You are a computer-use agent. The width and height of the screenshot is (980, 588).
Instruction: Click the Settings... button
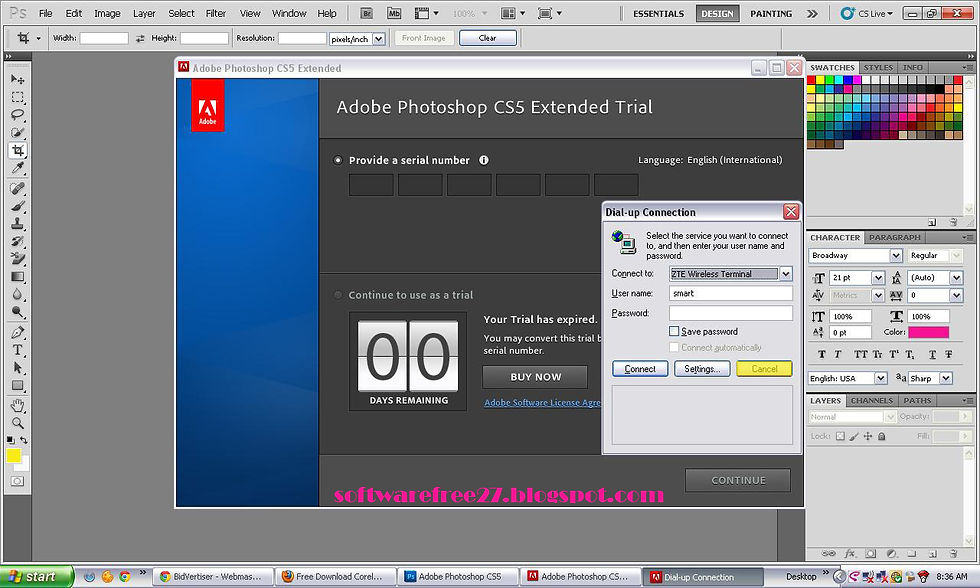702,369
